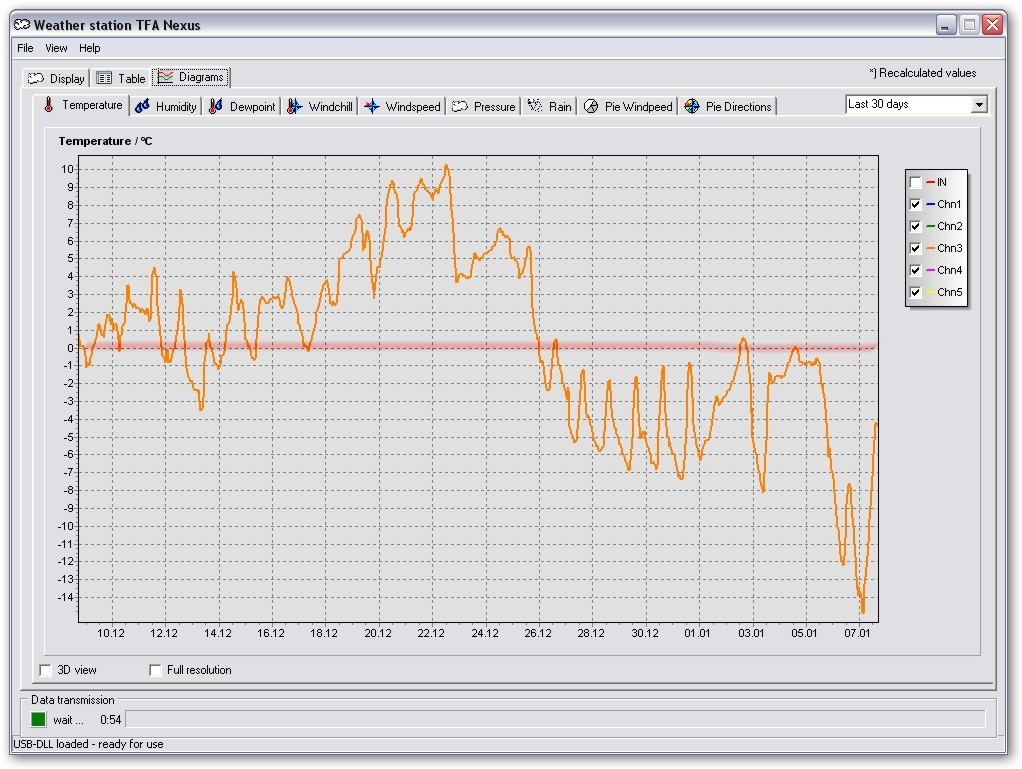The width and height of the screenshot is (1022, 769).
Task: Open the File menu
Action: pos(25,48)
